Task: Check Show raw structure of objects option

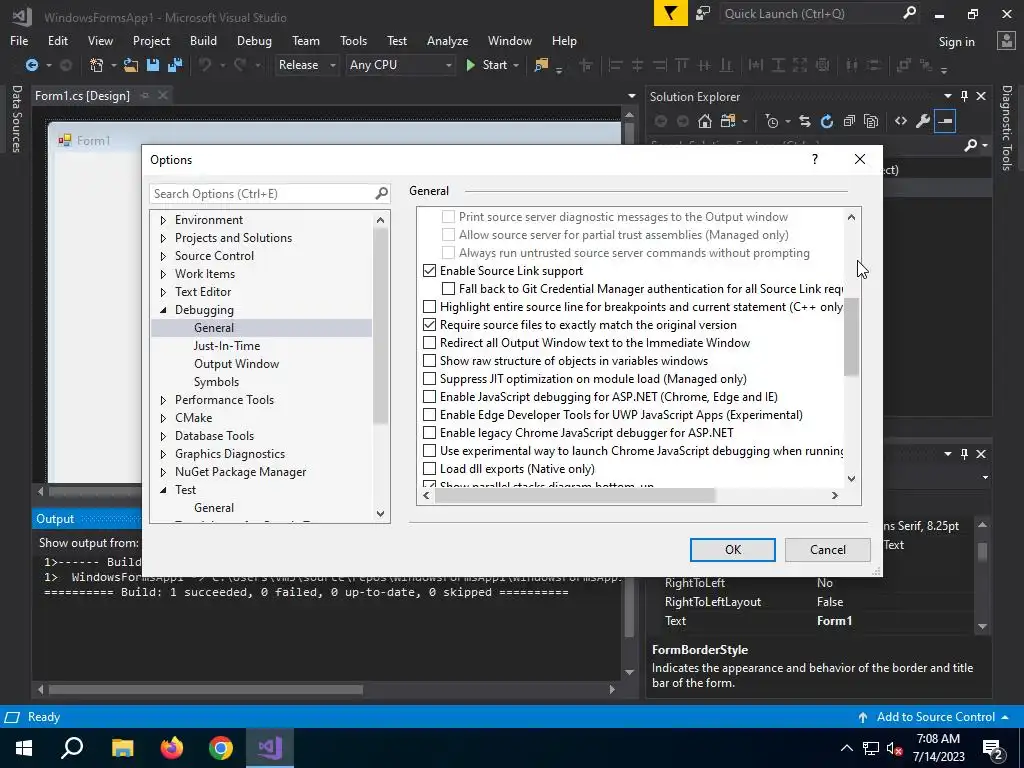Action: [x=429, y=360]
